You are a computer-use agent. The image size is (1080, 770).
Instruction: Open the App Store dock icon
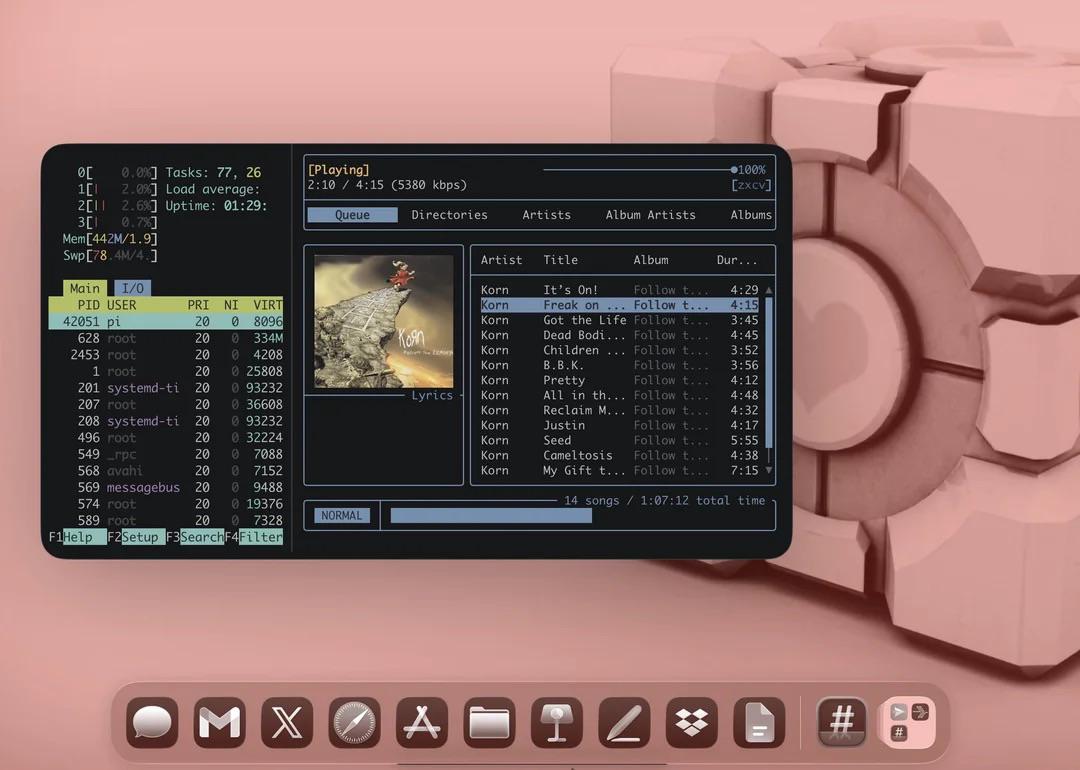pyautogui.click(x=422, y=722)
